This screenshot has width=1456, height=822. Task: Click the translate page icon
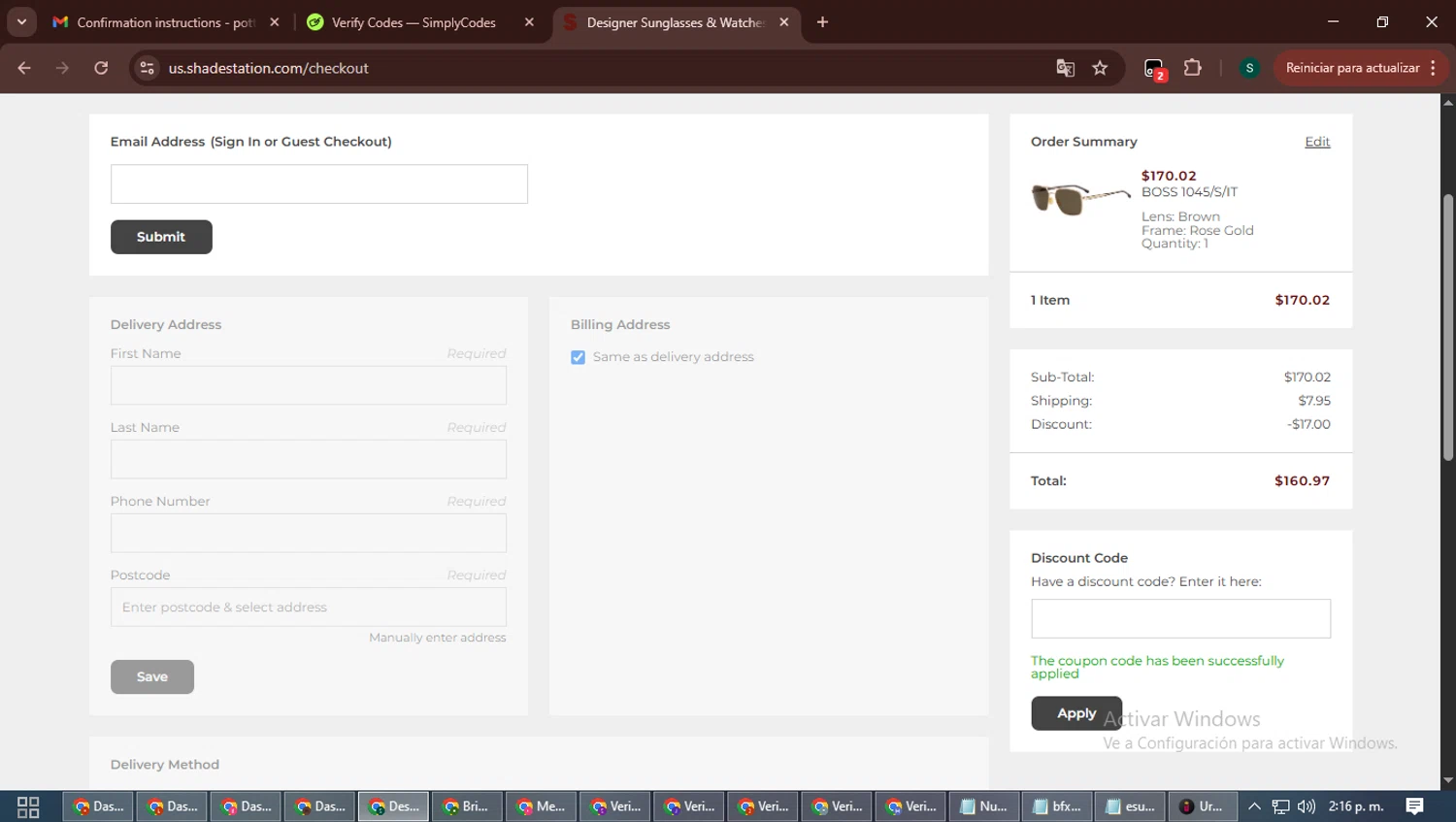pyautogui.click(x=1065, y=68)
